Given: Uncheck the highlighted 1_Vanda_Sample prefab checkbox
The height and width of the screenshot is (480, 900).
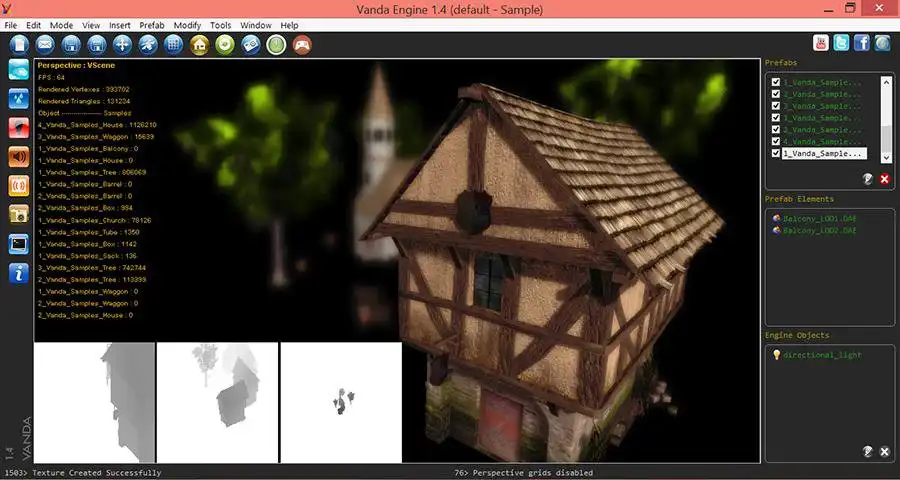Looking at the screenshot, I should 776,153.
